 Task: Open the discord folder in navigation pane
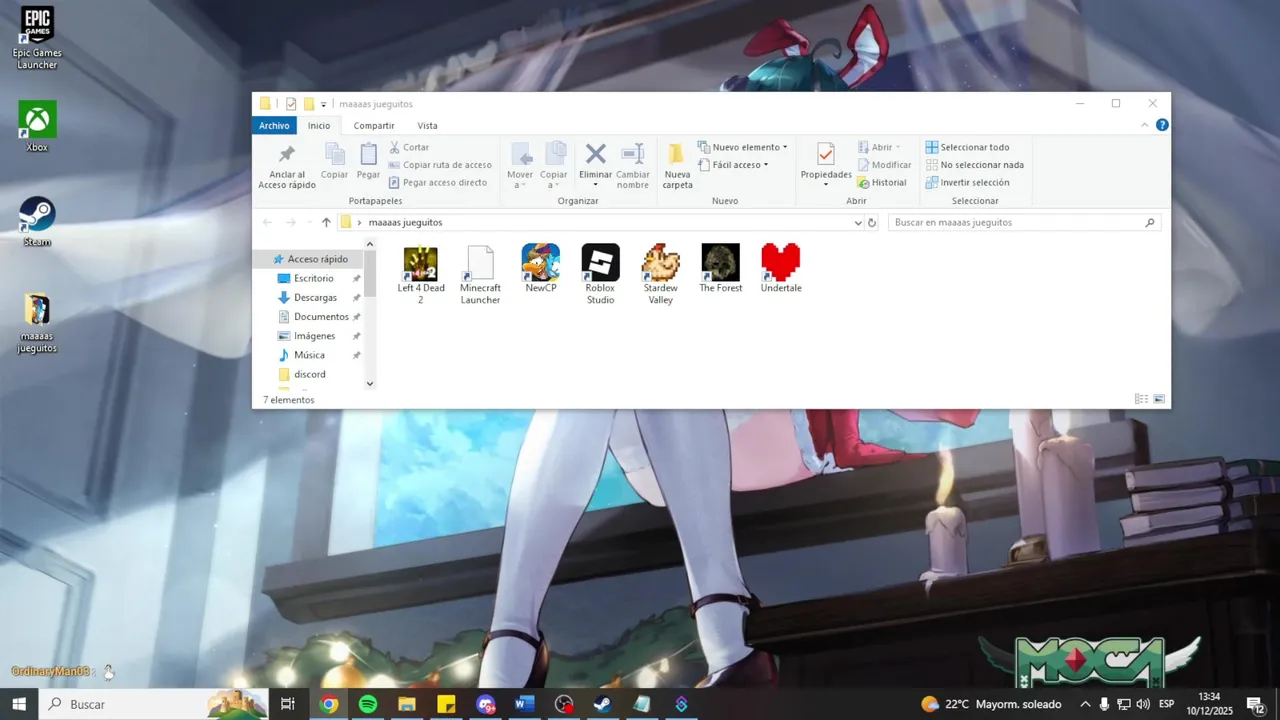[309, 374]
